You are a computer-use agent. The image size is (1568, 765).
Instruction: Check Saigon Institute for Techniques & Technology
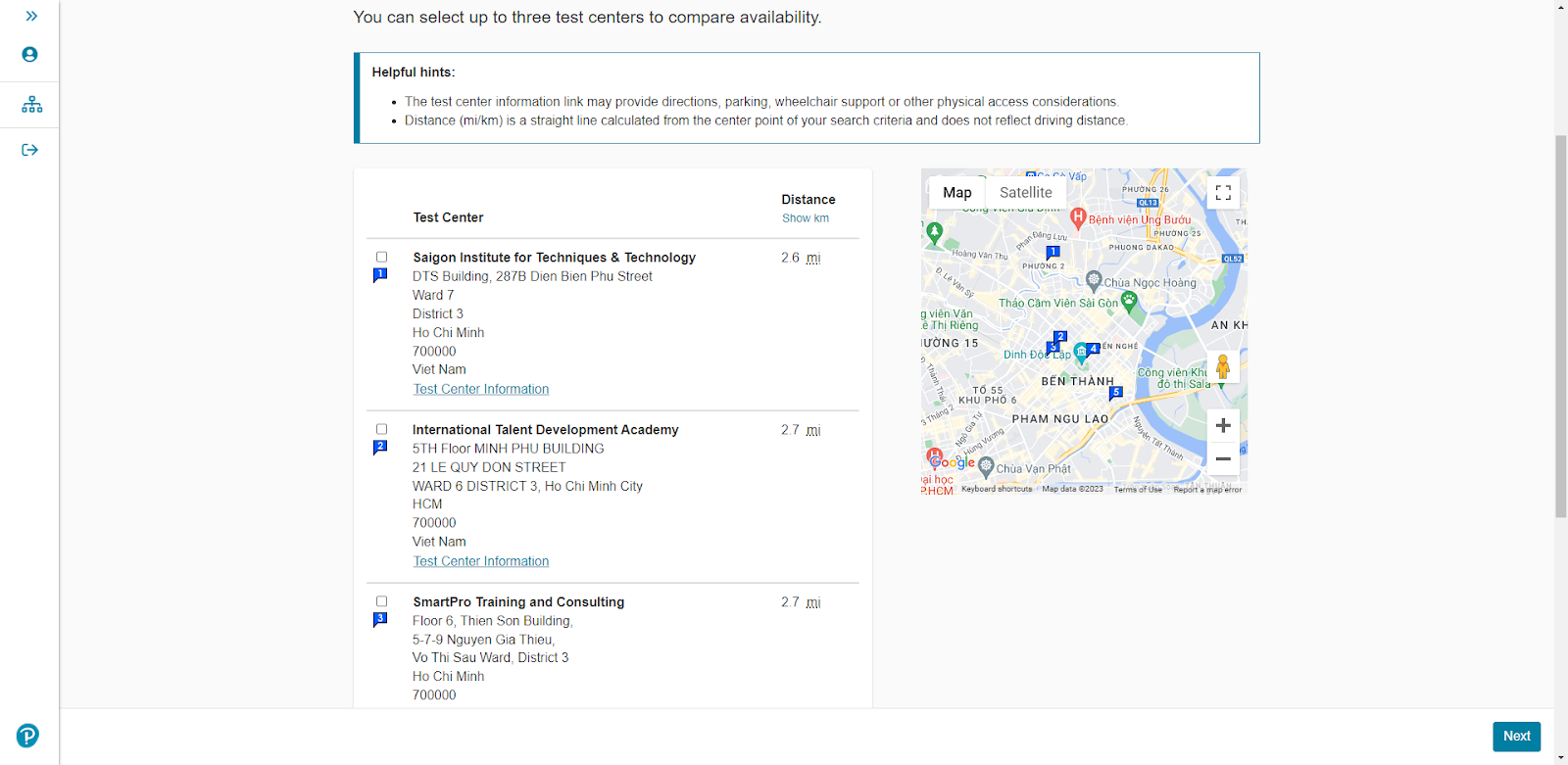pos(382,258)
